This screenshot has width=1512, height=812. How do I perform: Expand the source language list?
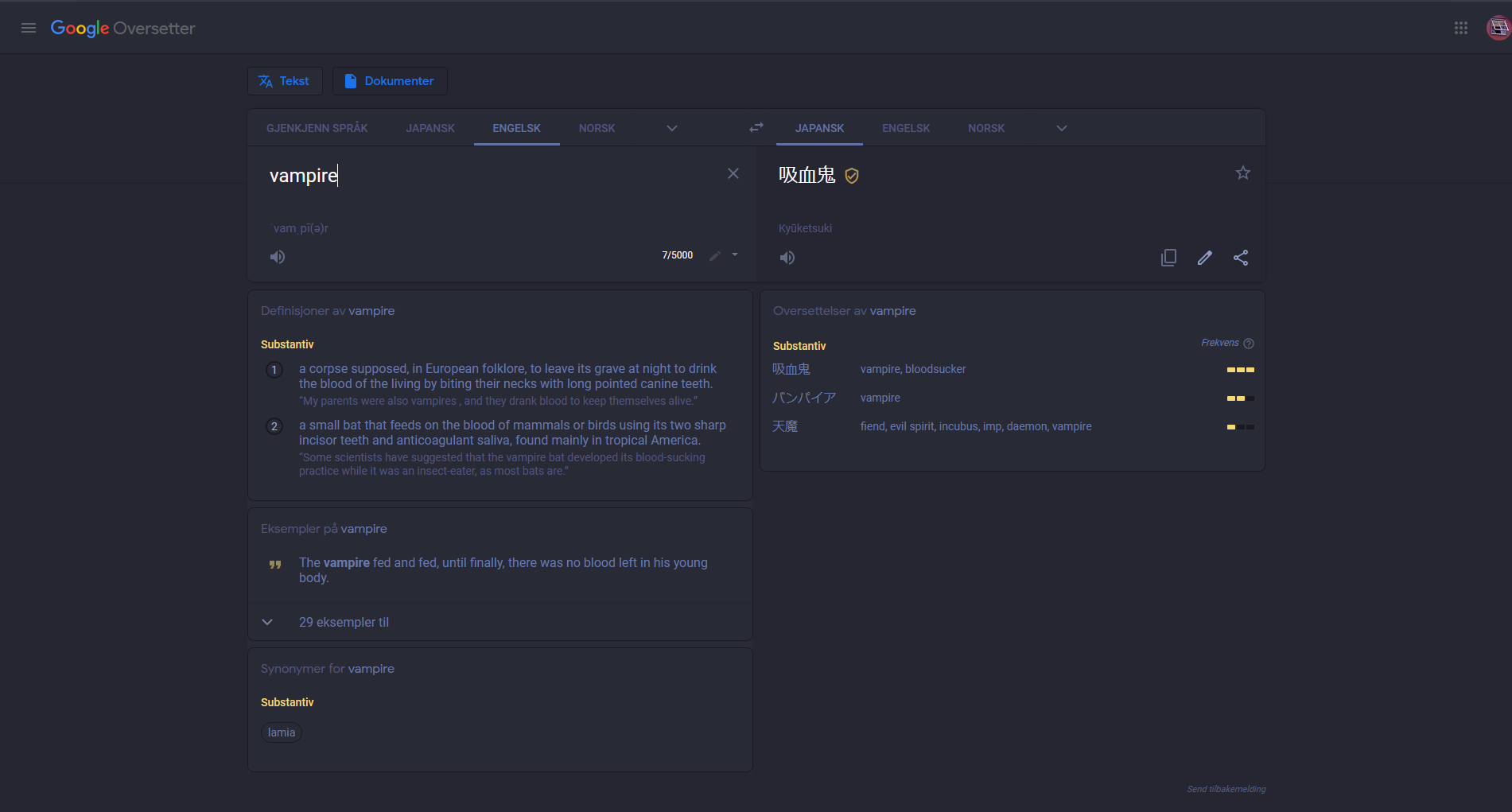tap(671, 128)
